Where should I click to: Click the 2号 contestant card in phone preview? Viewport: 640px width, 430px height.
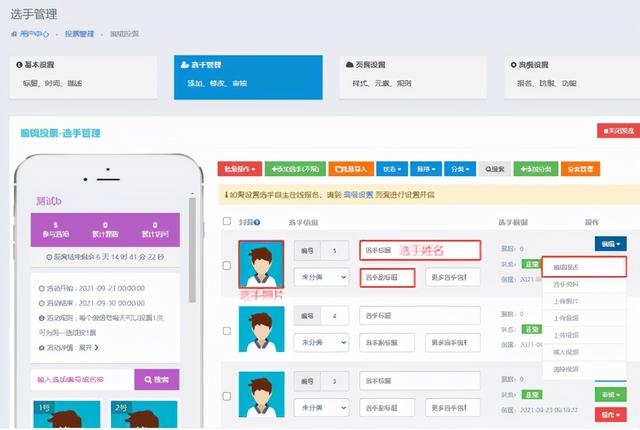pyautogui.click(x=144, y=414)
